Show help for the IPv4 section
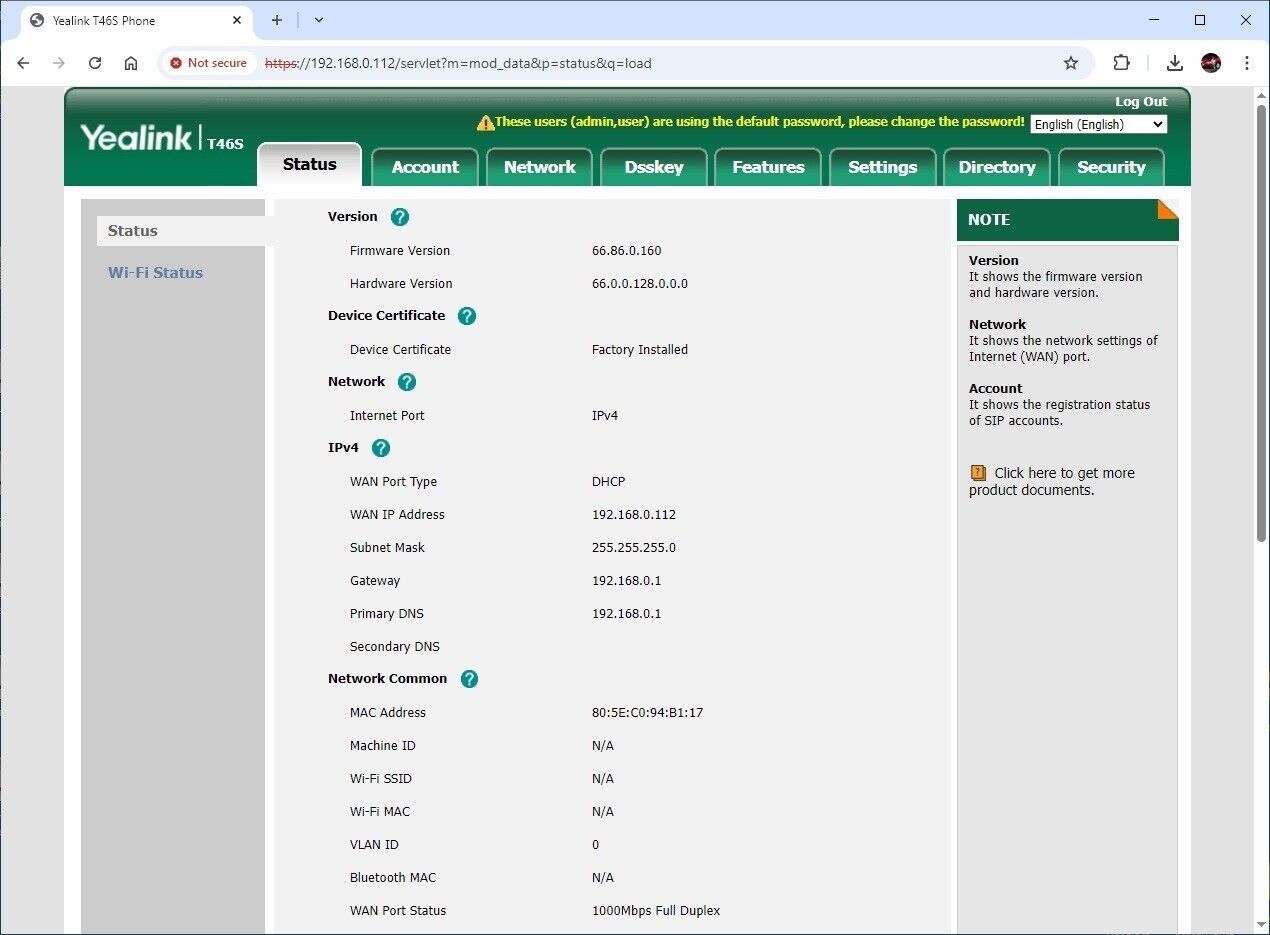Image resolution: width=1270 pixels, height=935 pixels. tap(381, 448)
